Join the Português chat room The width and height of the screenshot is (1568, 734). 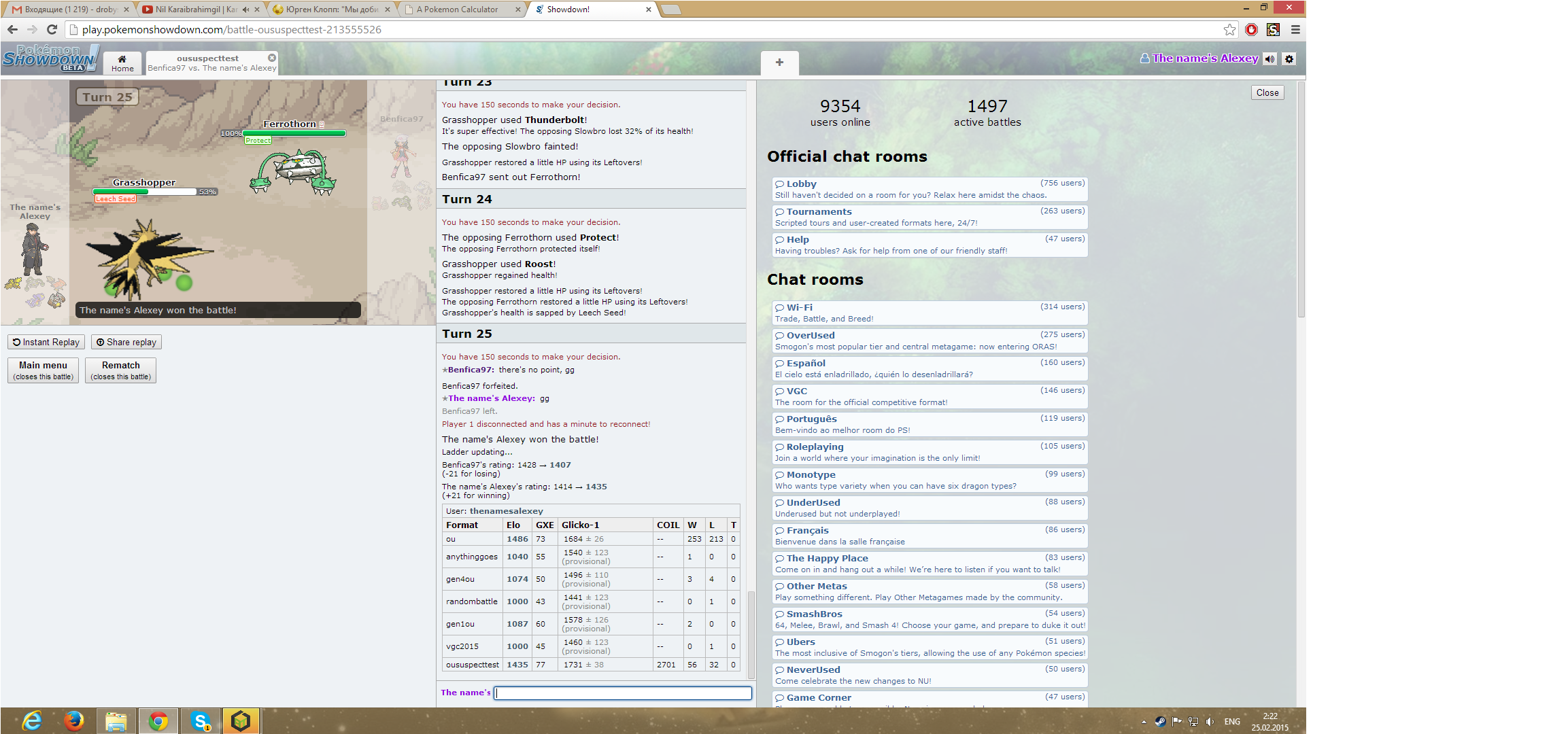click(x=930, y=425)
